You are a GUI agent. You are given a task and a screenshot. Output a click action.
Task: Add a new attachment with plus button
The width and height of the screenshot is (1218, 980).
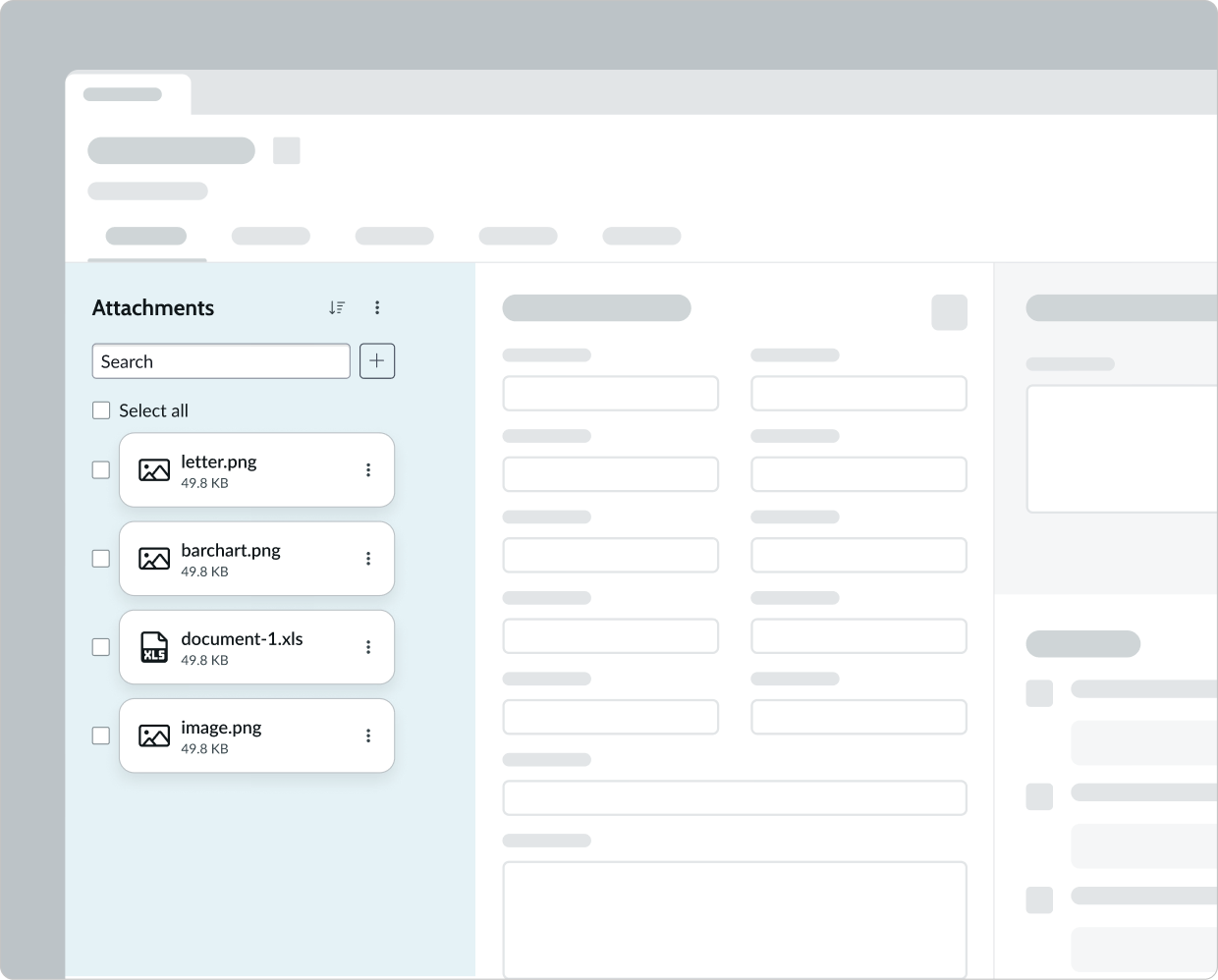pyautogui.click(x=377, y=361)
